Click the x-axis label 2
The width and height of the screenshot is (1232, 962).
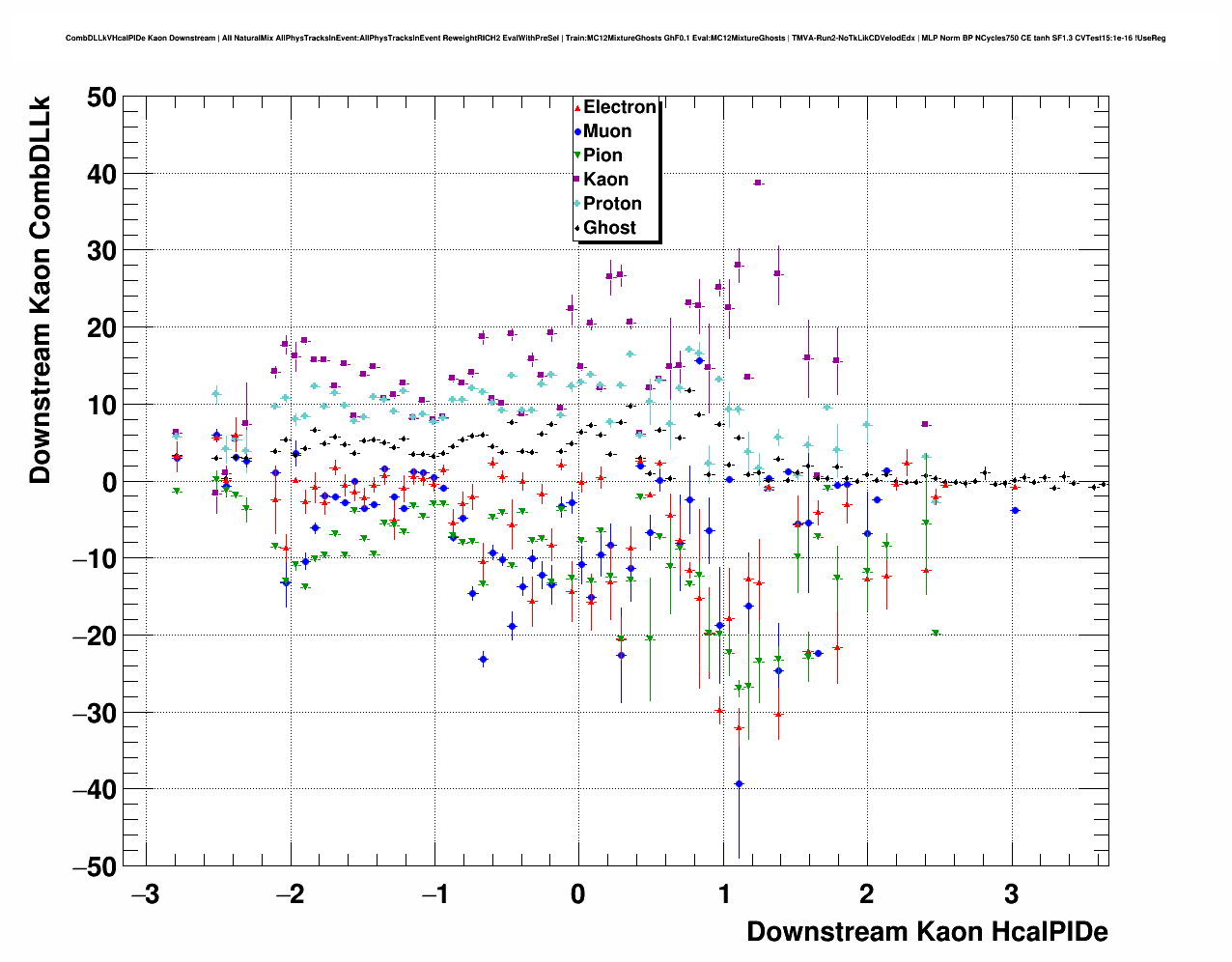click(x=867, y=894)
